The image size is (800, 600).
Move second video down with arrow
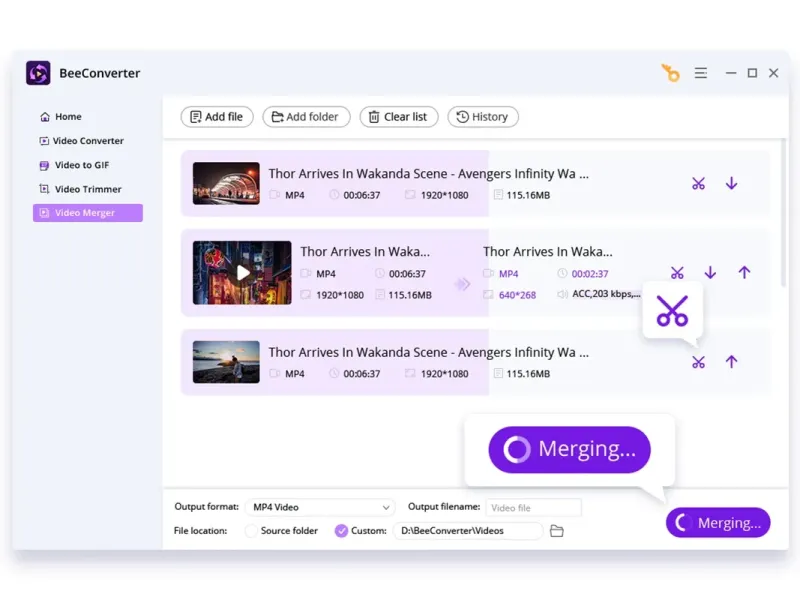710,273
